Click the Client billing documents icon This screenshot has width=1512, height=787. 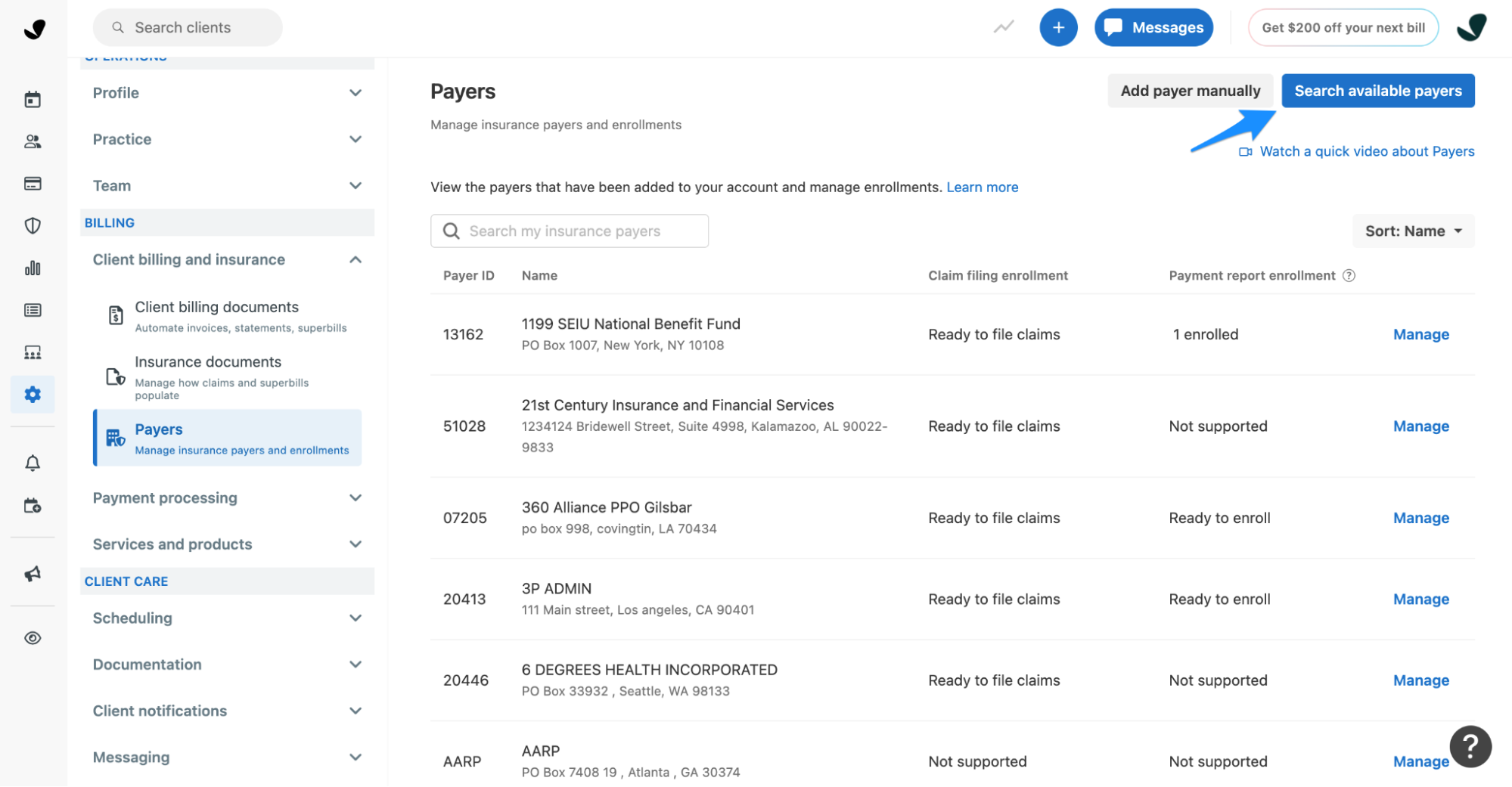115,315
